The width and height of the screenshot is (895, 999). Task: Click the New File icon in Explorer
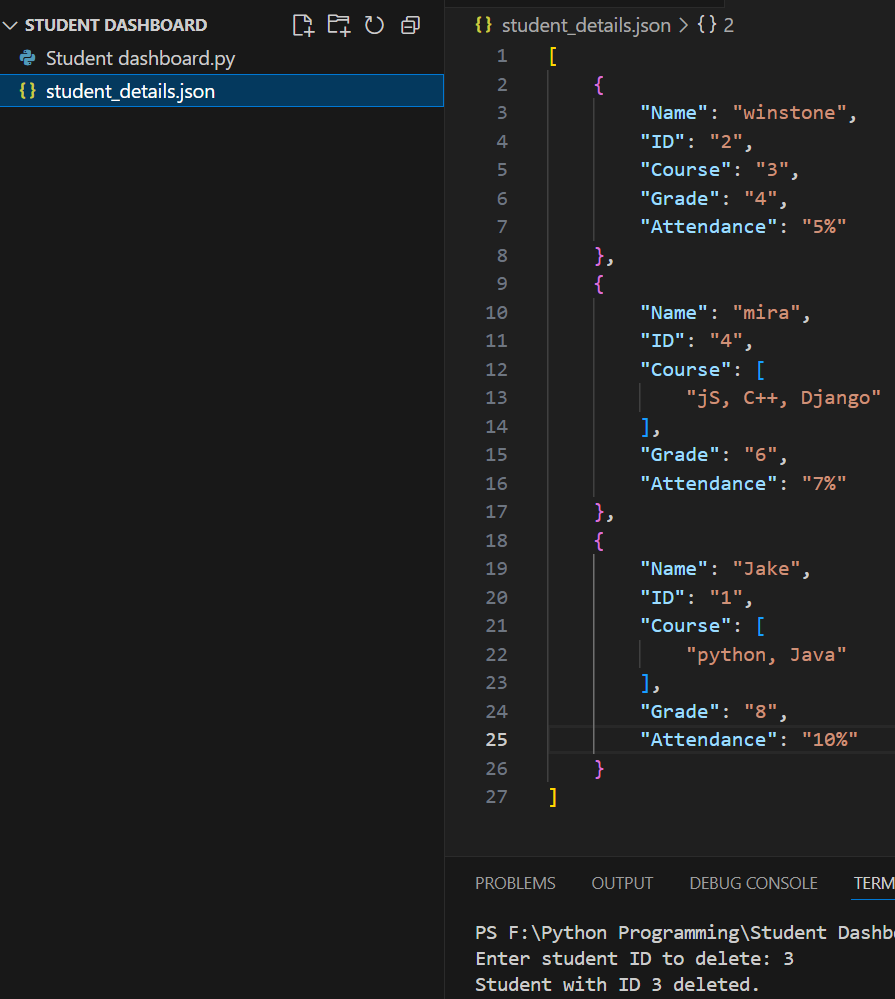302,25
